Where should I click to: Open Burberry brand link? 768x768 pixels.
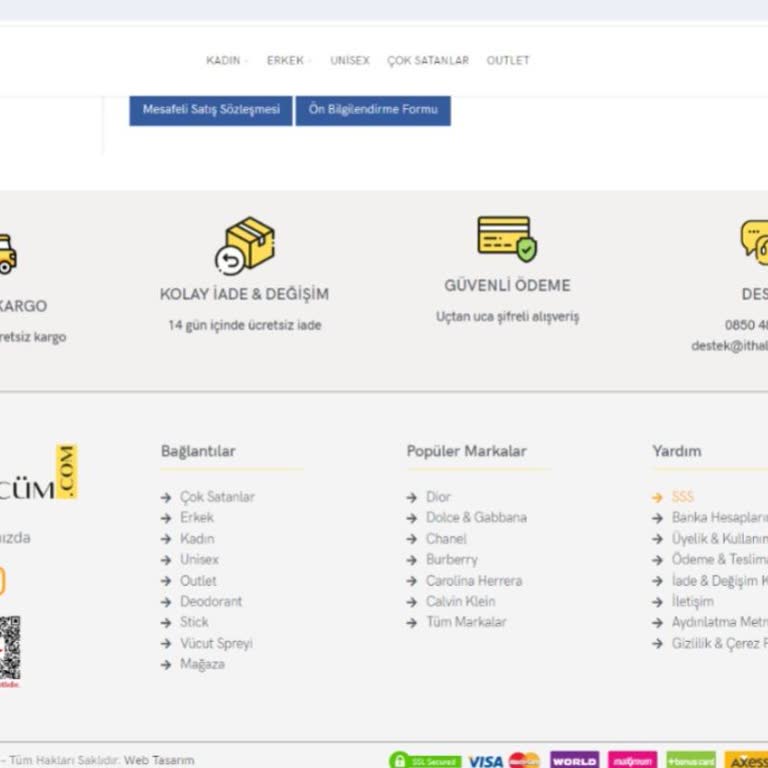[x=451, y=559]
